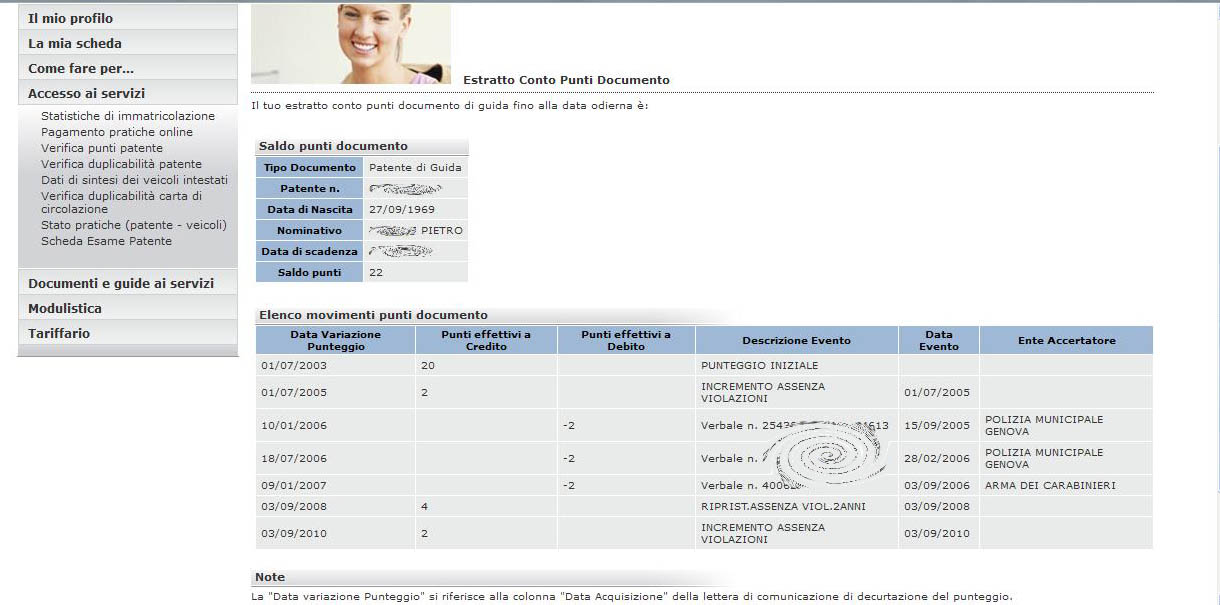Open "Verifica duplicabilità patente" link
The height and width of the screenshot is (605, 1220).
pos(121,164)
